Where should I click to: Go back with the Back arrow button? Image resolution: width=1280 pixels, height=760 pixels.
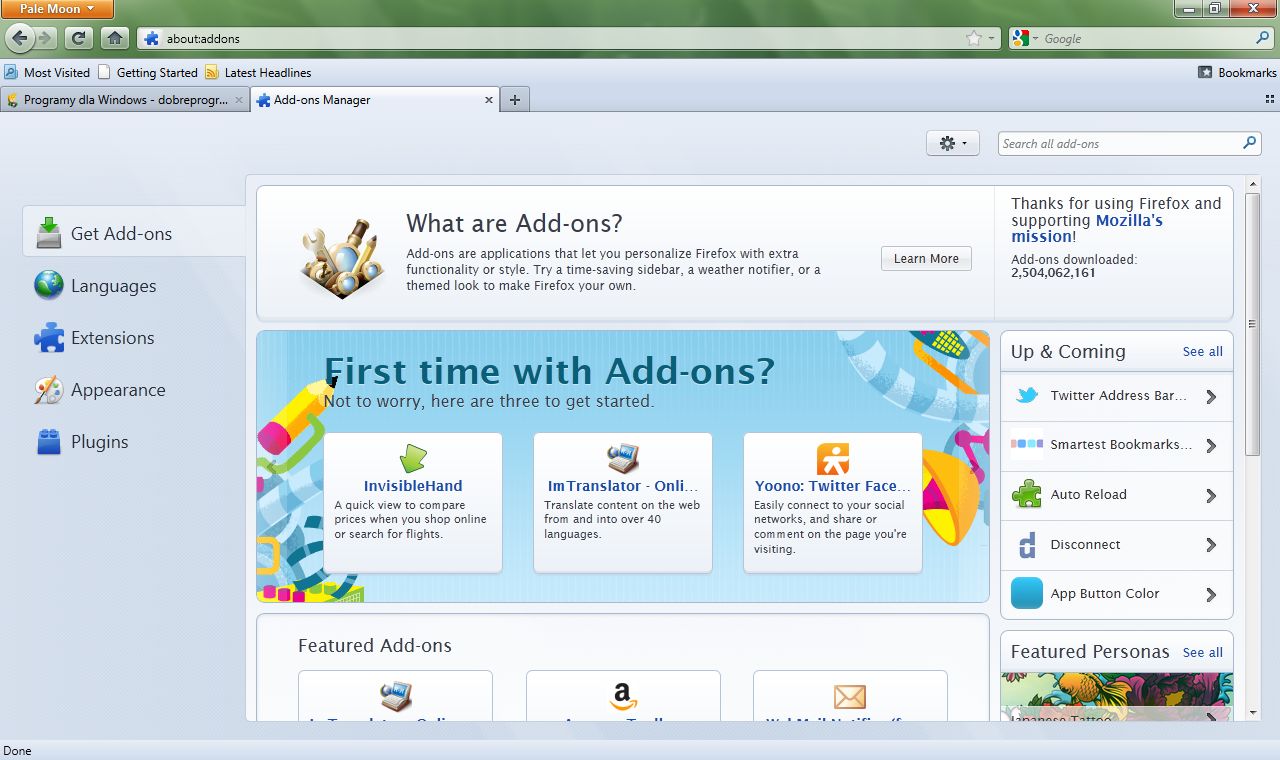pos(19,38)
